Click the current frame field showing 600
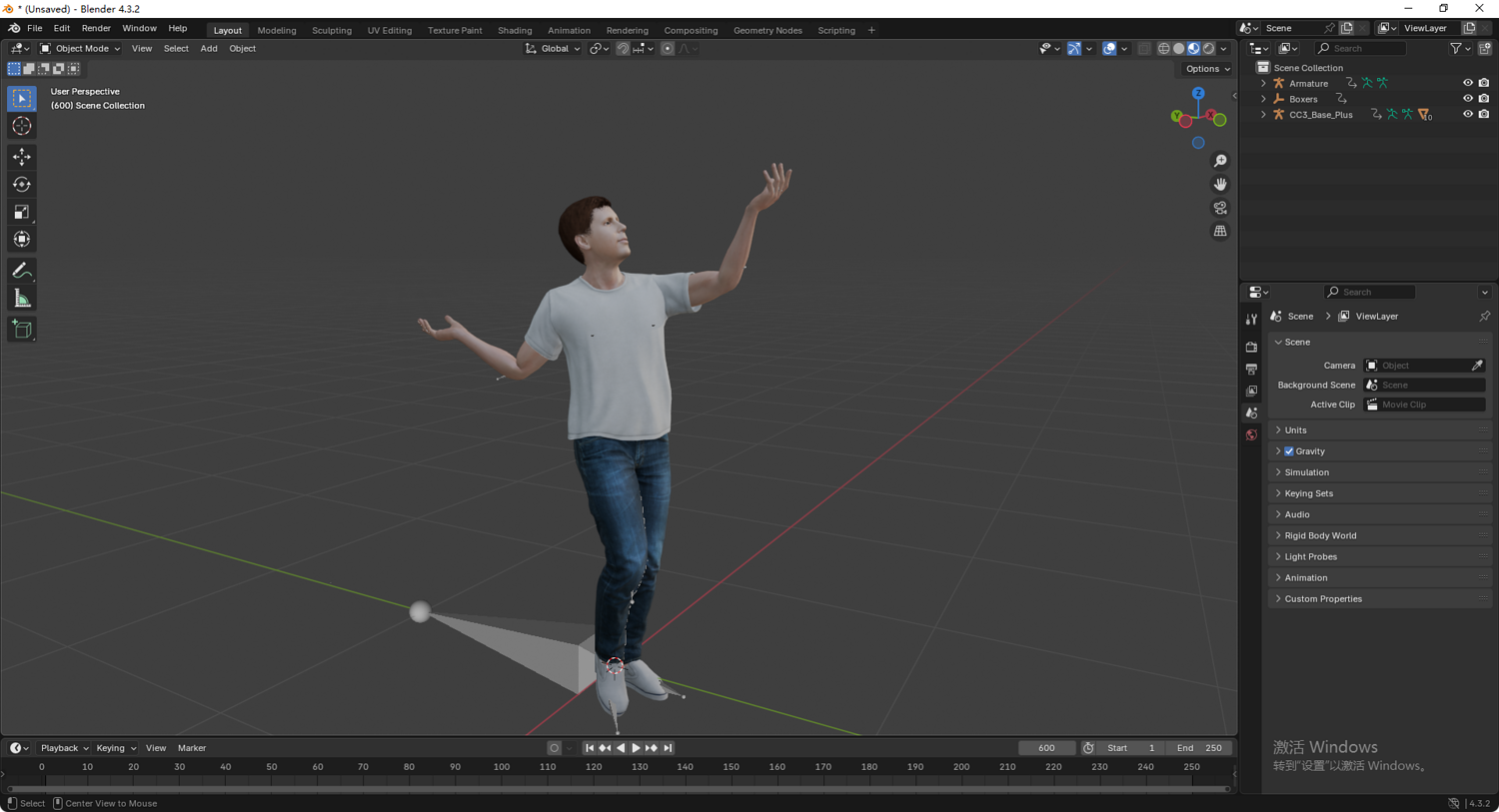 [1046, 748]
